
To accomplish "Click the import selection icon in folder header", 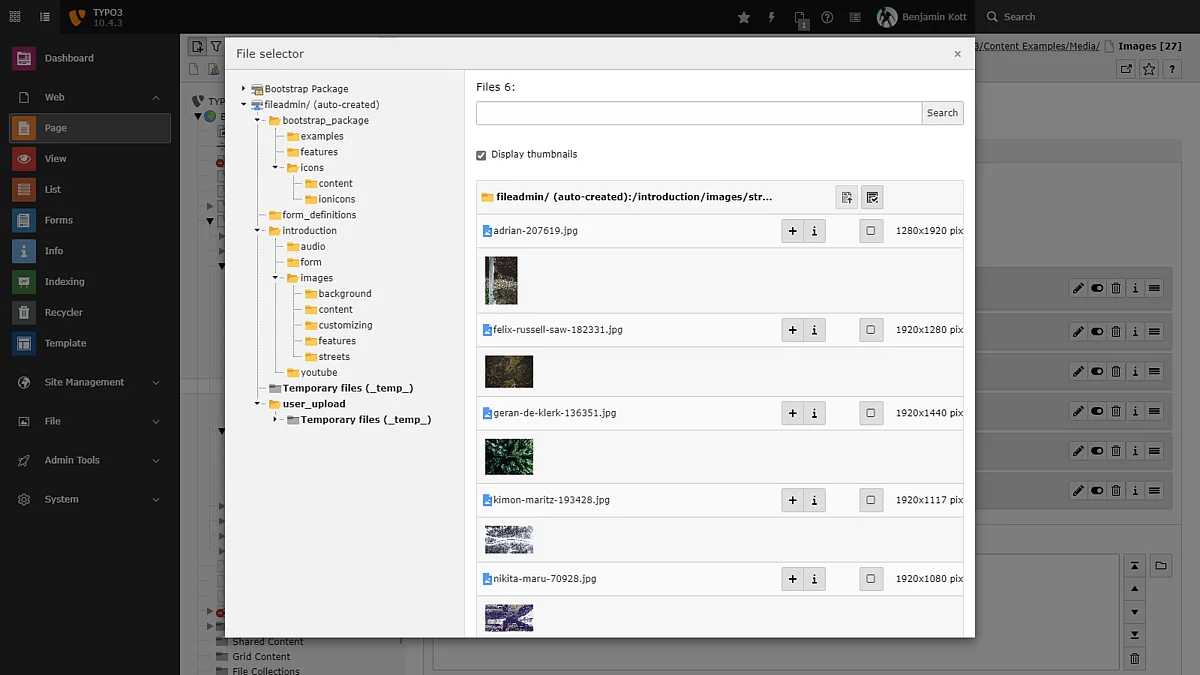I will [846, 198].
